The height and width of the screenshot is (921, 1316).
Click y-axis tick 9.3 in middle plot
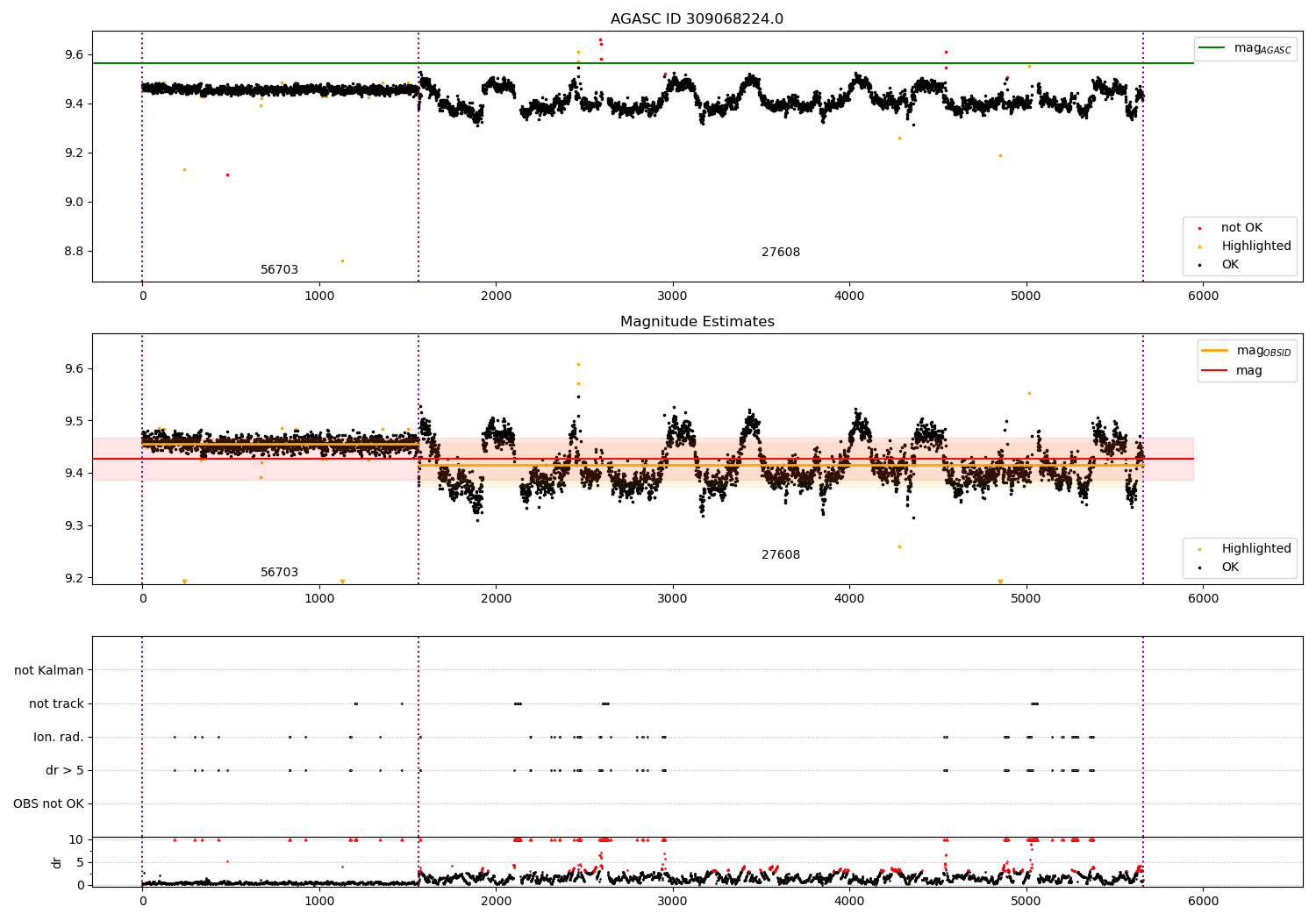[74, 526]
